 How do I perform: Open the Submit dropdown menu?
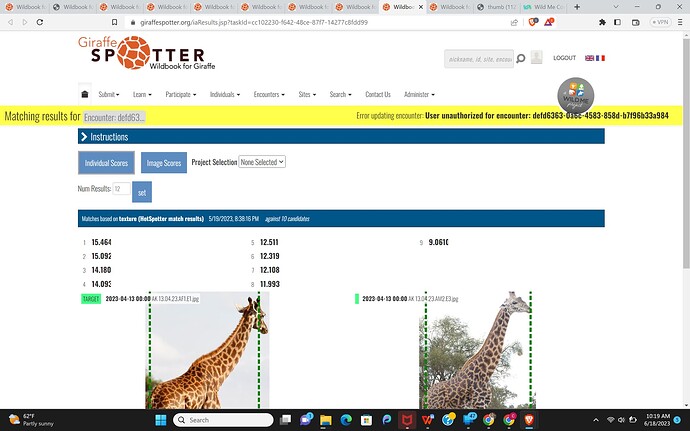point(109,94)
